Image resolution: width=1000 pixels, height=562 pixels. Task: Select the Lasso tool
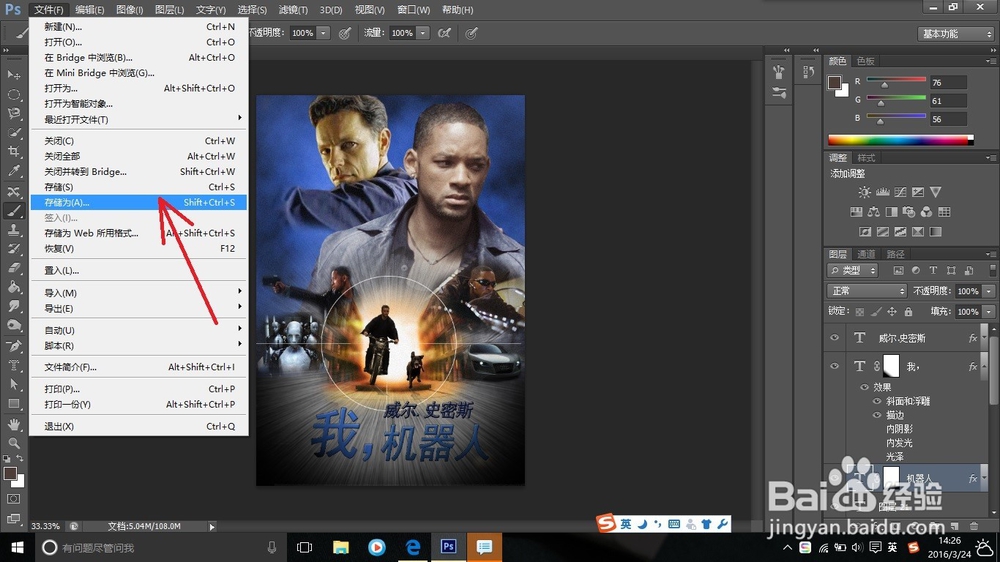click(13, 114)
